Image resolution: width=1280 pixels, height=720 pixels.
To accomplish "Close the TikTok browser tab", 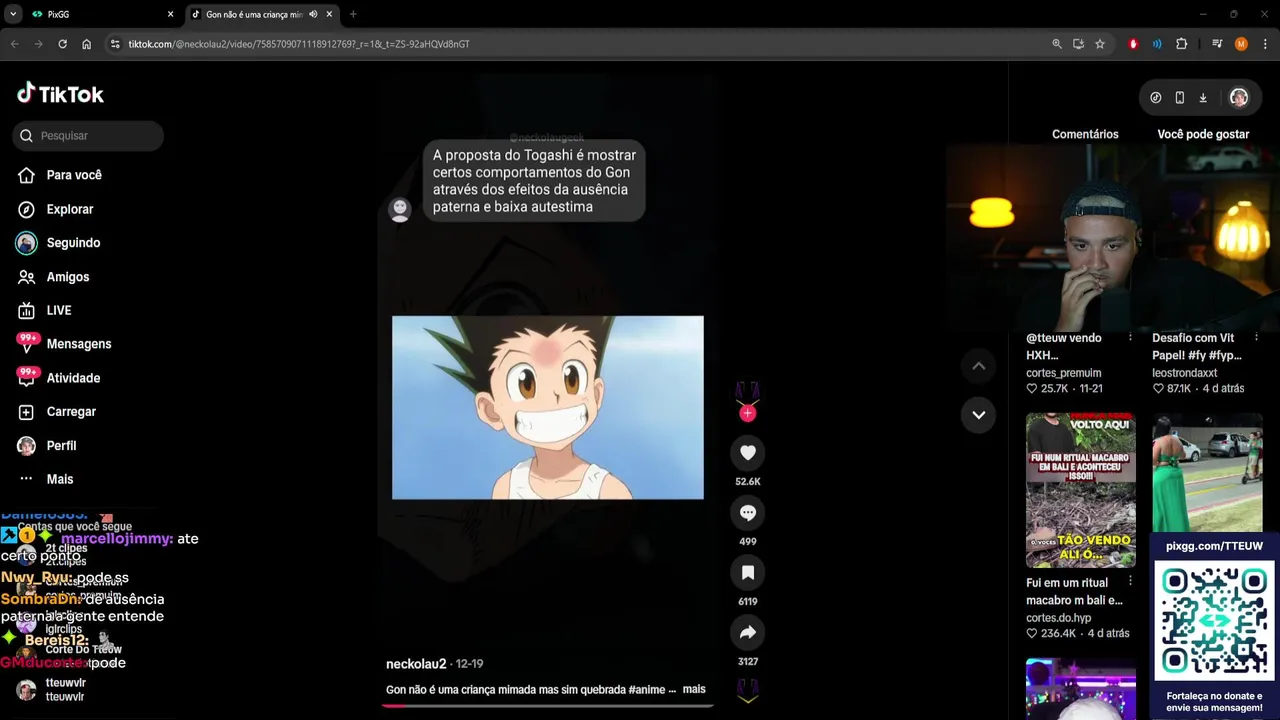I will pyautogui.click(x=330, y=15).
